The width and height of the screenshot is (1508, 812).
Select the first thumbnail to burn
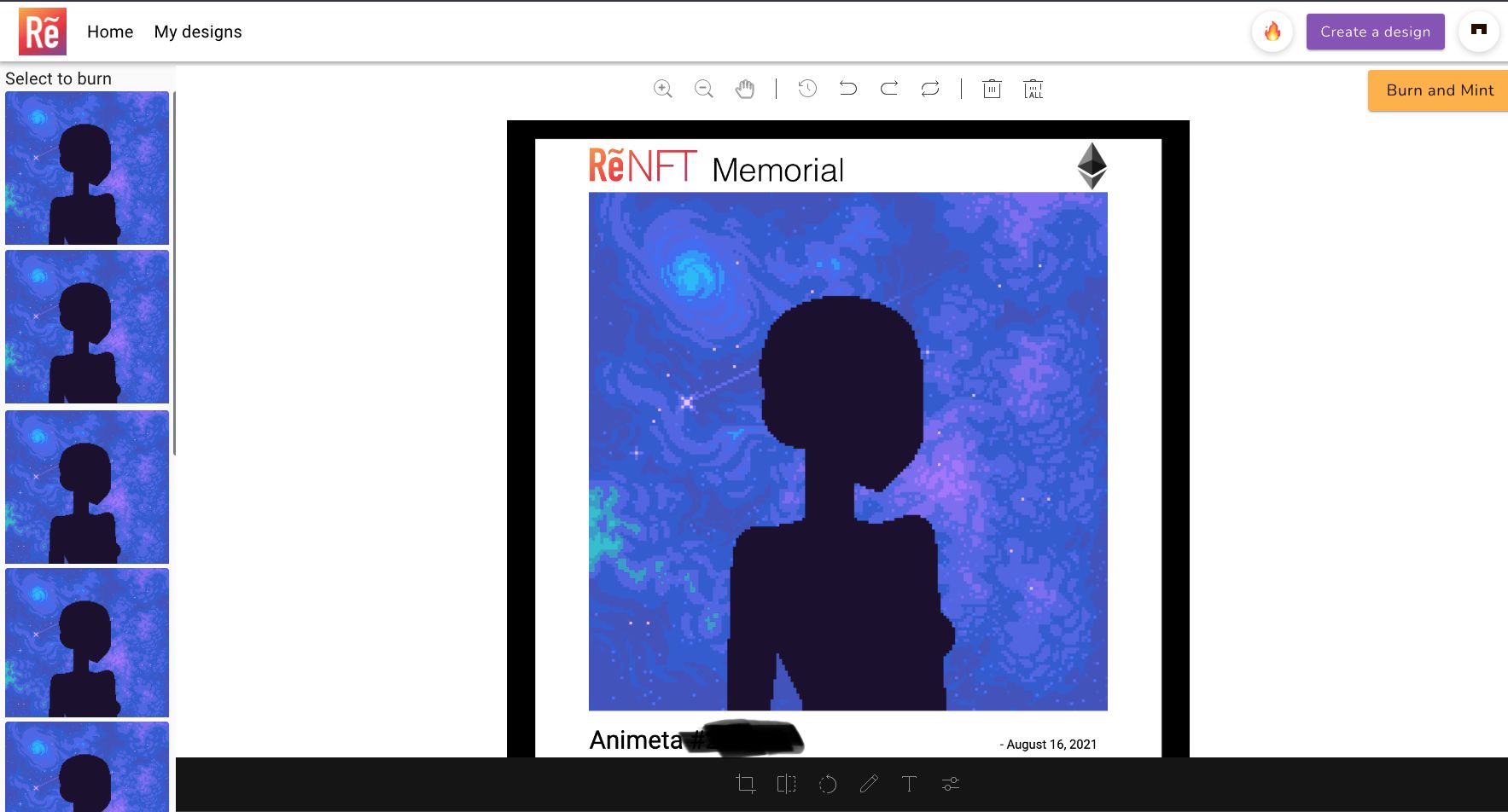87,168
